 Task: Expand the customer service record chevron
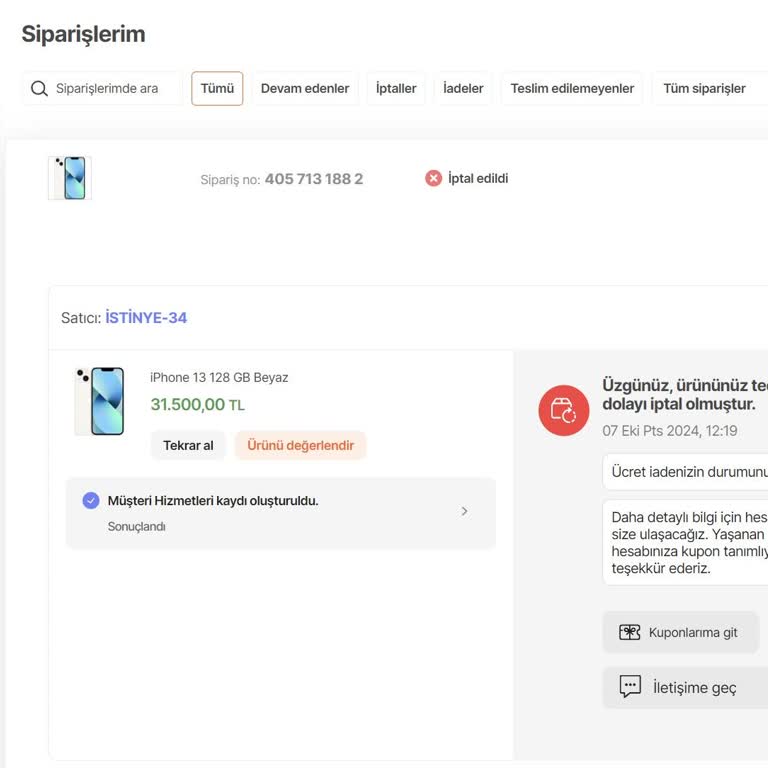click(x=464, y=511)
